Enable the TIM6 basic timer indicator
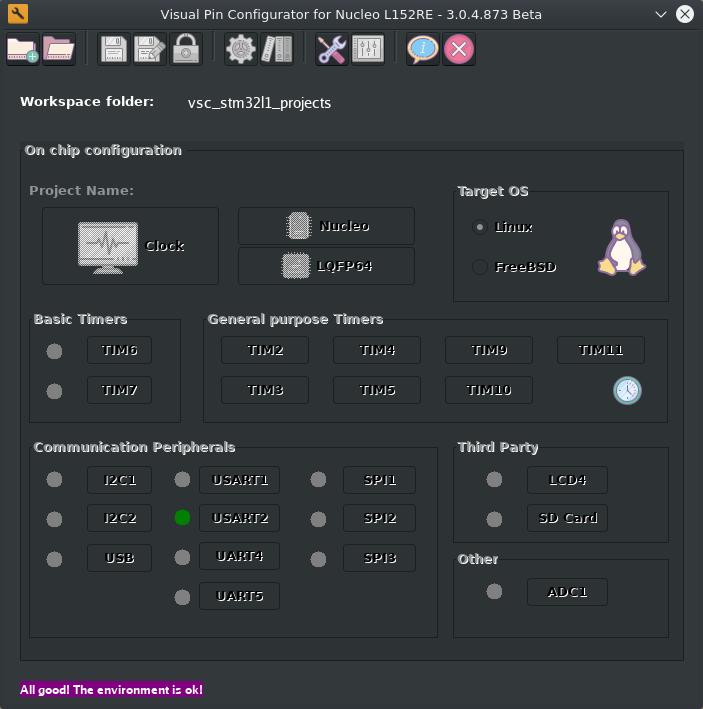The width and height of the screenshot is (703, 709). (x=54, y=351)
